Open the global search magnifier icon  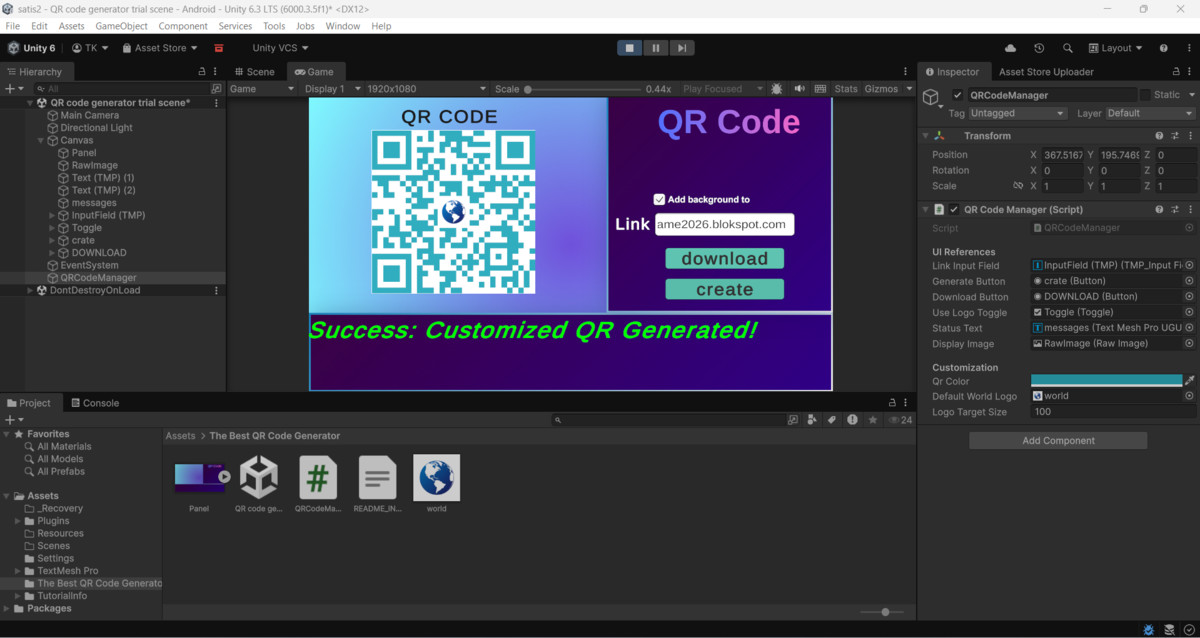(x=1067, y=48)
